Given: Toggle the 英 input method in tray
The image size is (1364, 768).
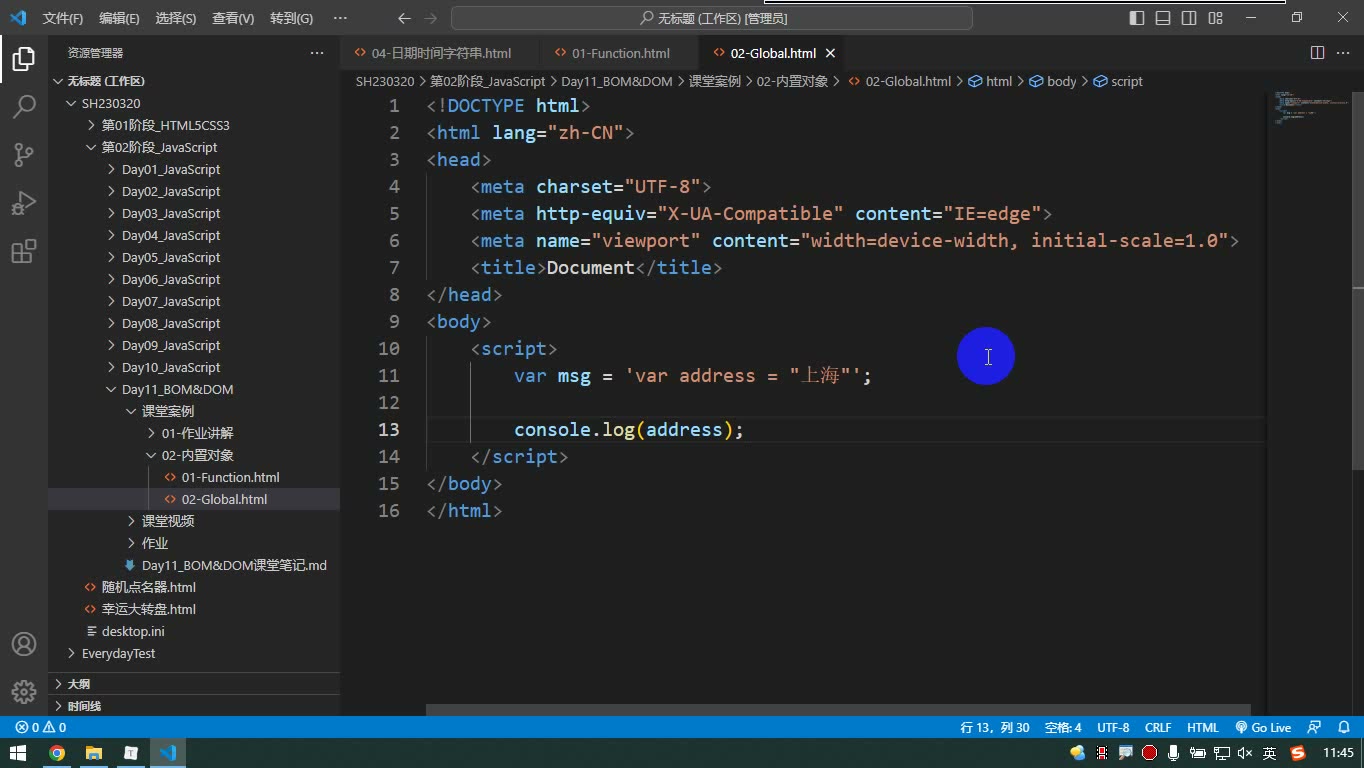Looking at the screenshot, I should click(x=1270, y=753).
